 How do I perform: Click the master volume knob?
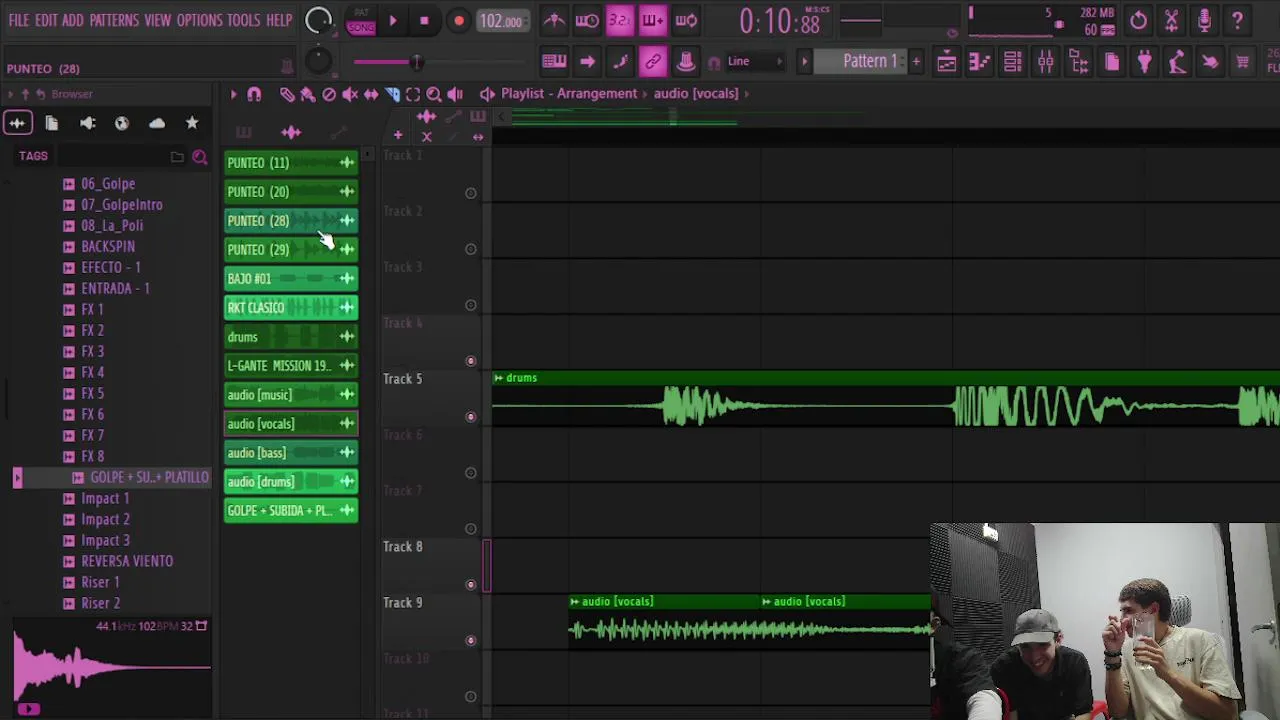pos(318,20)
